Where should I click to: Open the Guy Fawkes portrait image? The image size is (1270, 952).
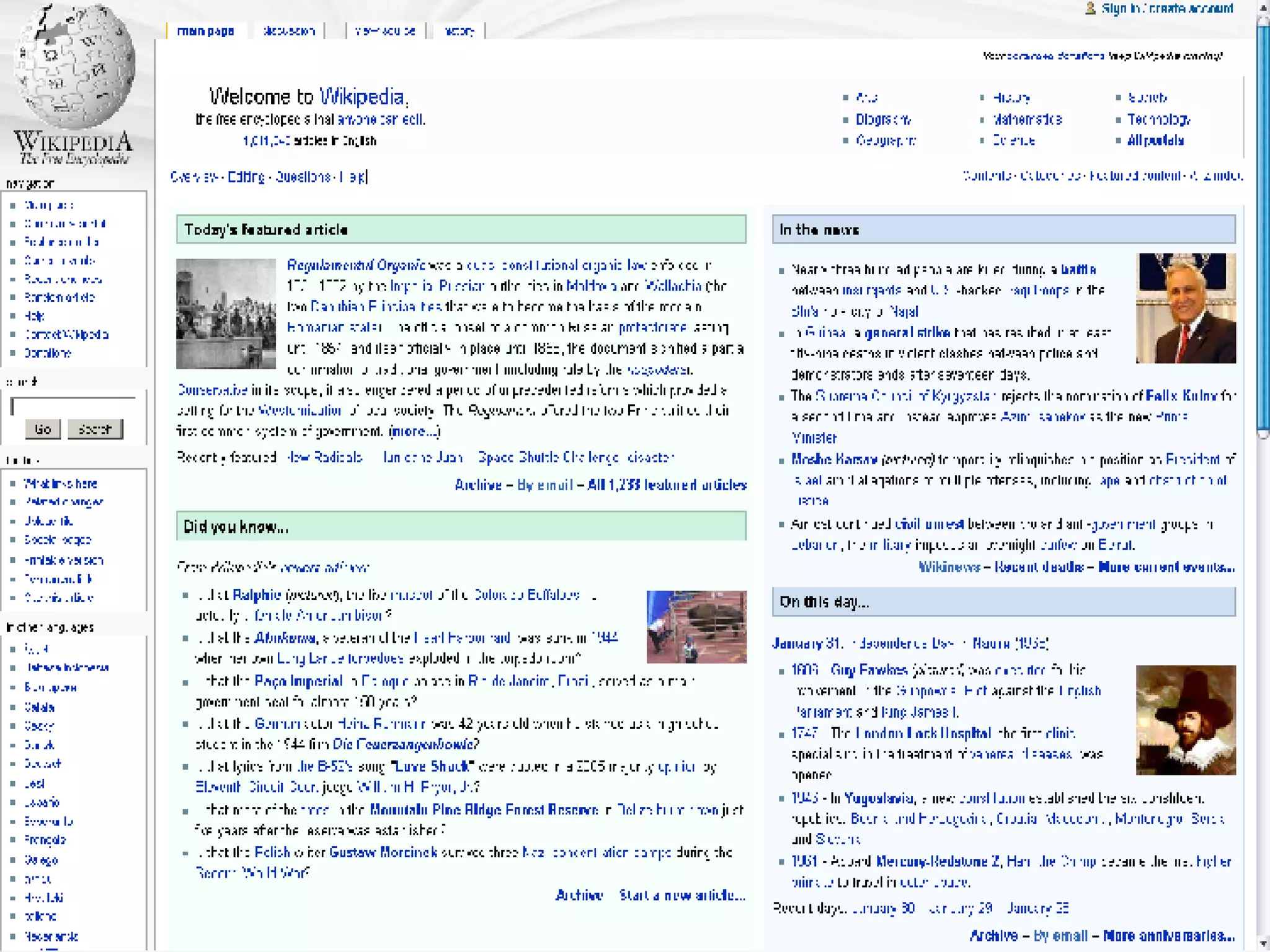tap(1185, 720)
